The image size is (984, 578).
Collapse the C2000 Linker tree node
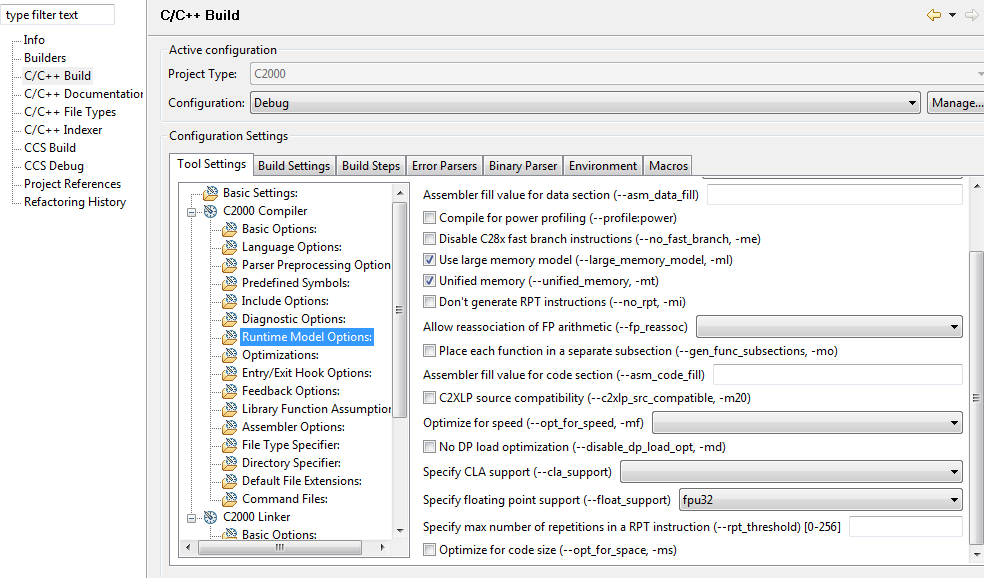[x=191, y=518]
